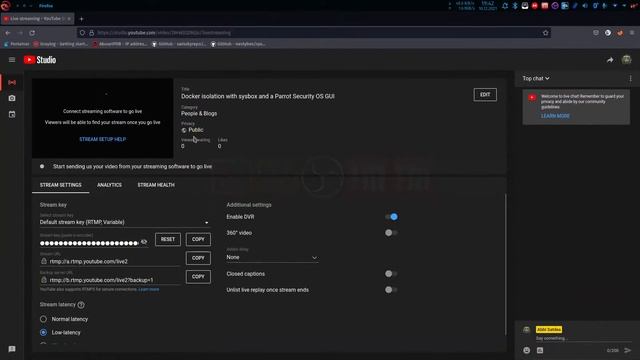The image size is (640, 360).
Task: Open the Stream Setup Help link
Action: pos(102,139)
